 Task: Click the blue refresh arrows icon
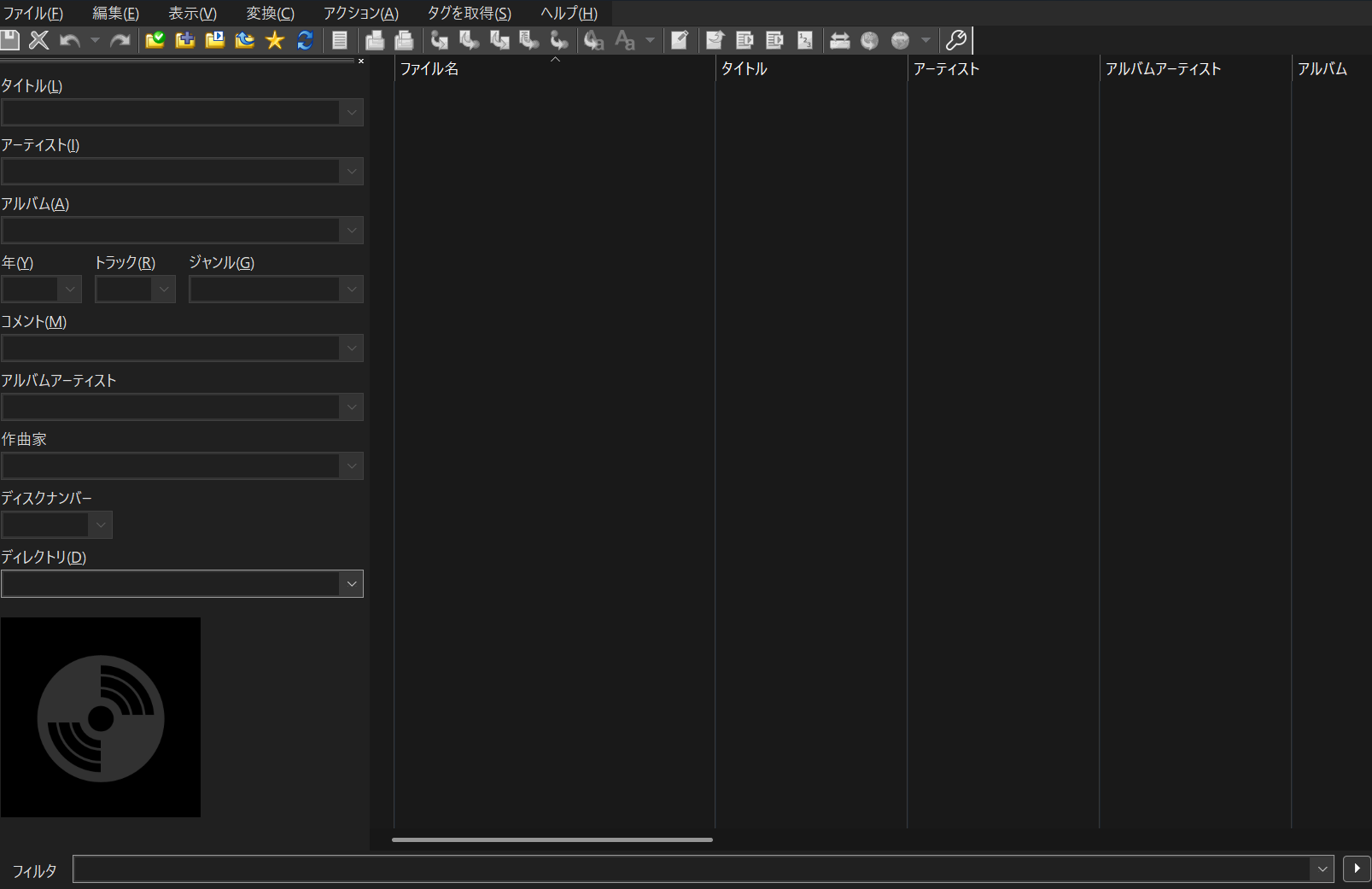[x=305, y=40]
